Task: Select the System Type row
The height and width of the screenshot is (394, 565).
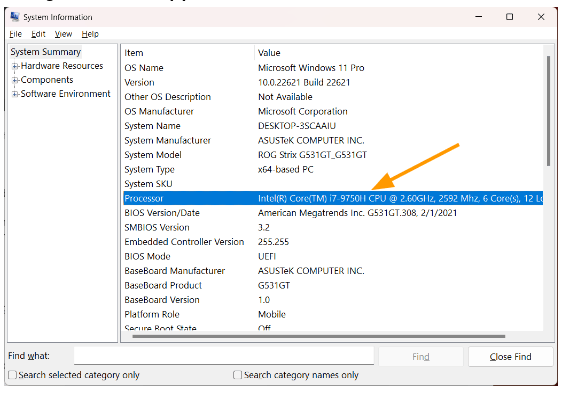Action: point(333,169)
